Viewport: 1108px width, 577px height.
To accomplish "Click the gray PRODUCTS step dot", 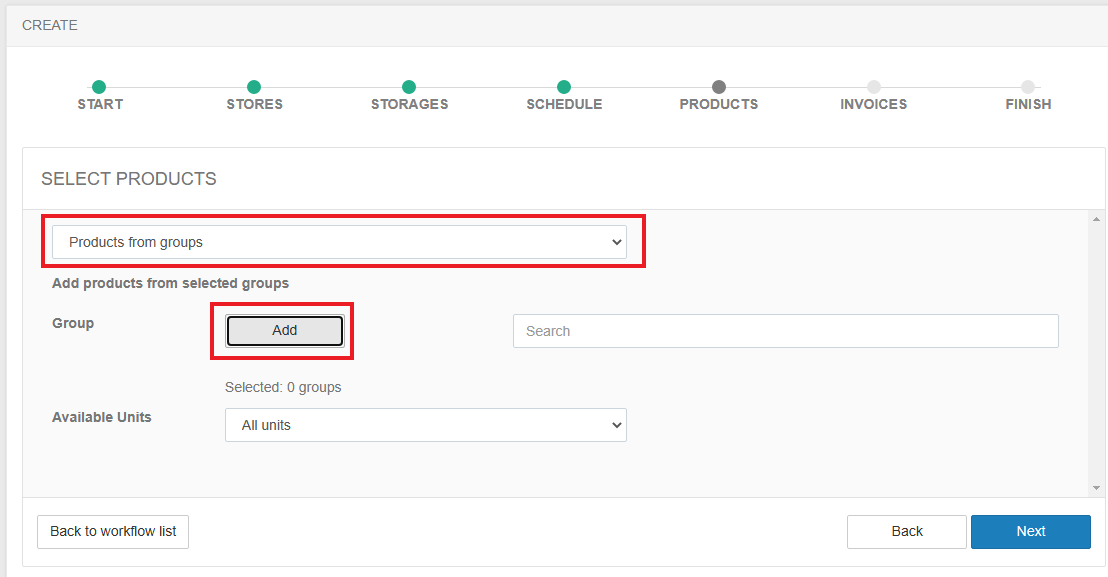I will click(x=719, y=87).
